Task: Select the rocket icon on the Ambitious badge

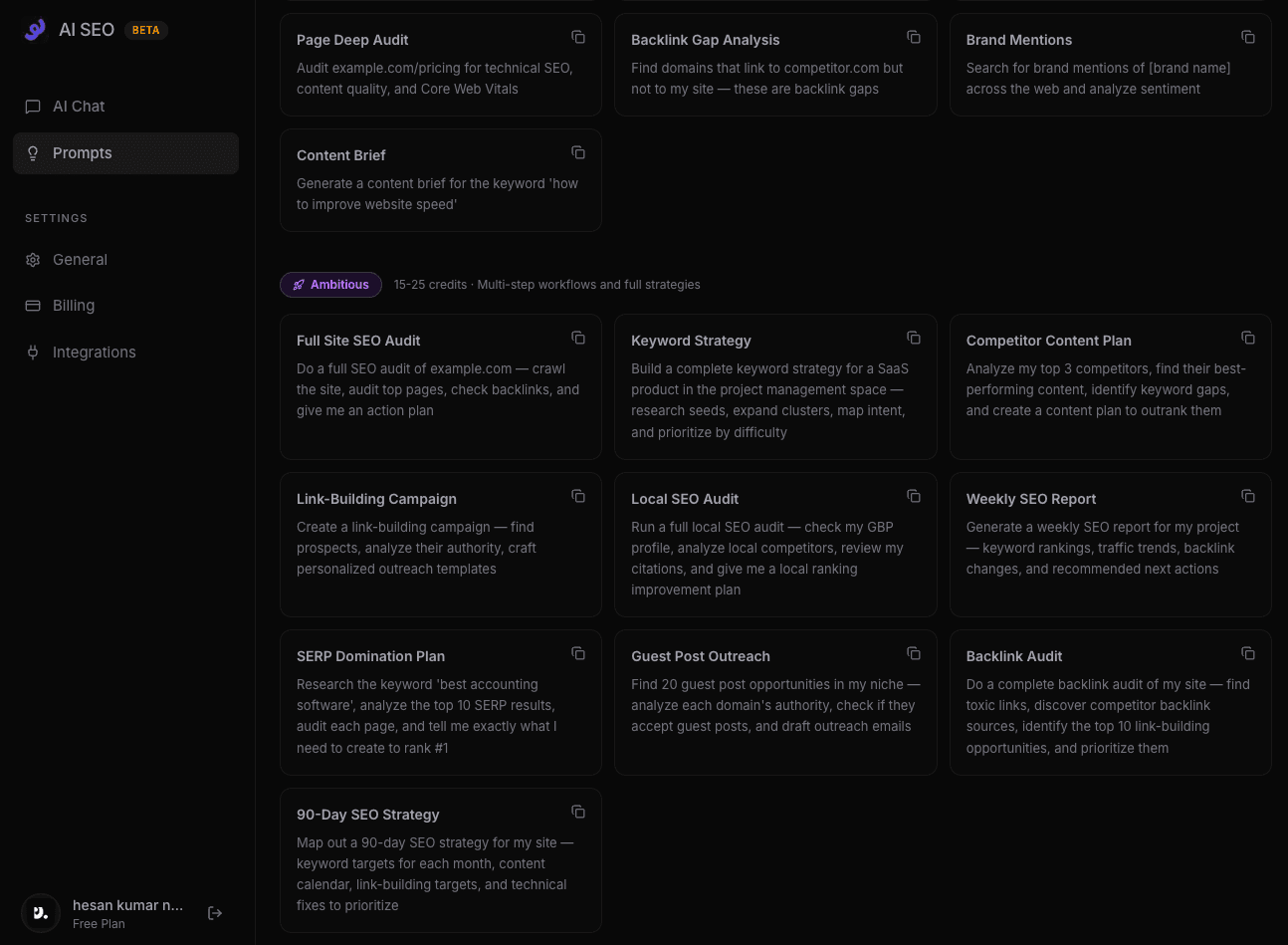Action: [299, 284]
